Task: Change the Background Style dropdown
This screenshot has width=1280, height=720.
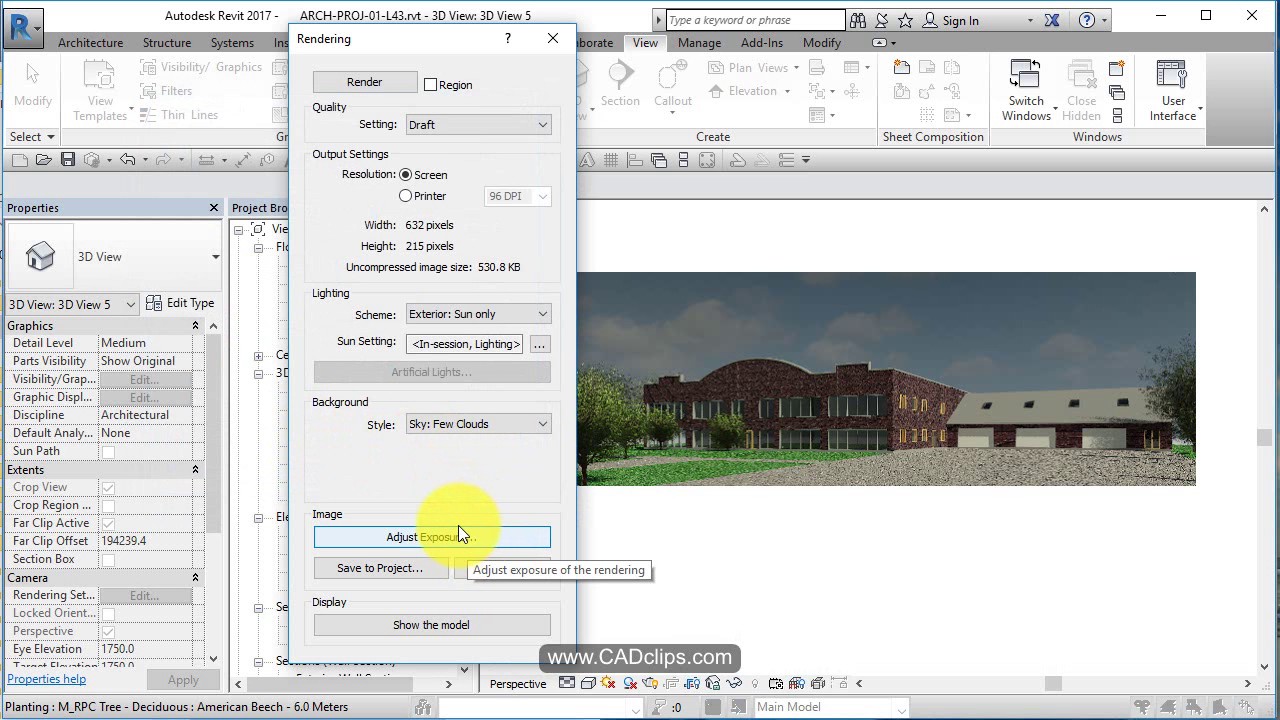Action: [478, 423]
